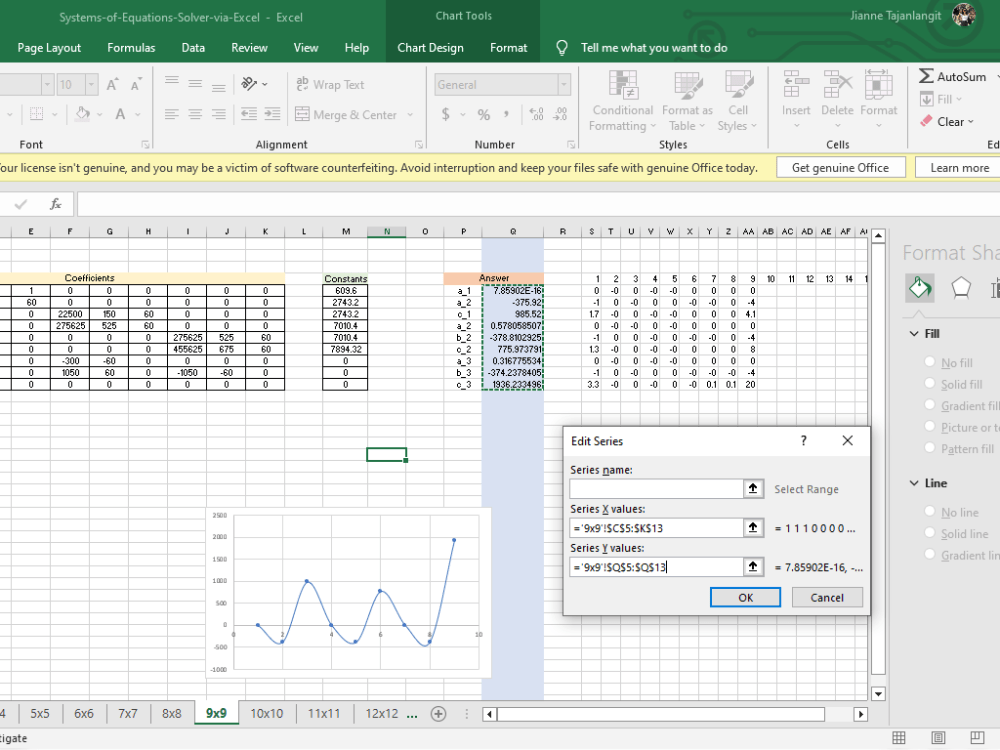
Task: Click the AutoSum sigma icon
Action: tap(926, 77)
